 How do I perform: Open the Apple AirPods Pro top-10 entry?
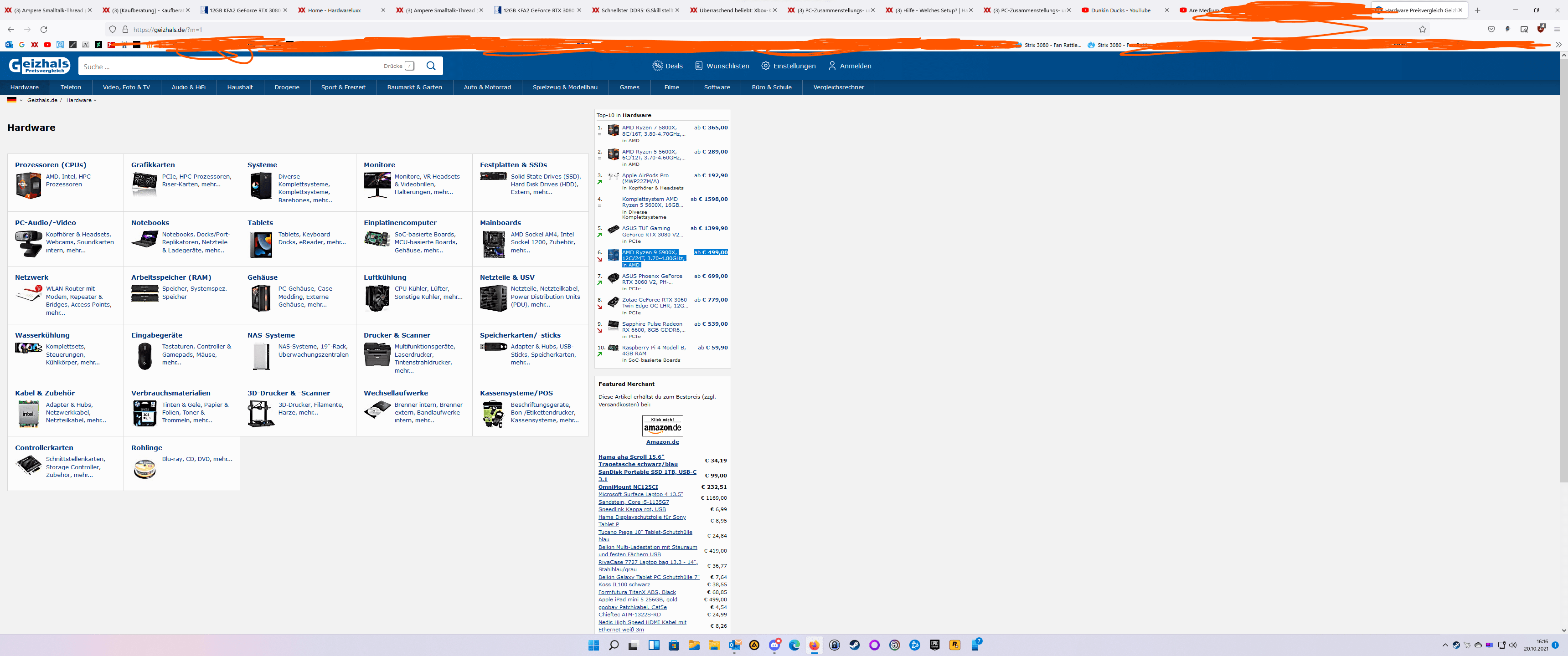tap(645, 178)
